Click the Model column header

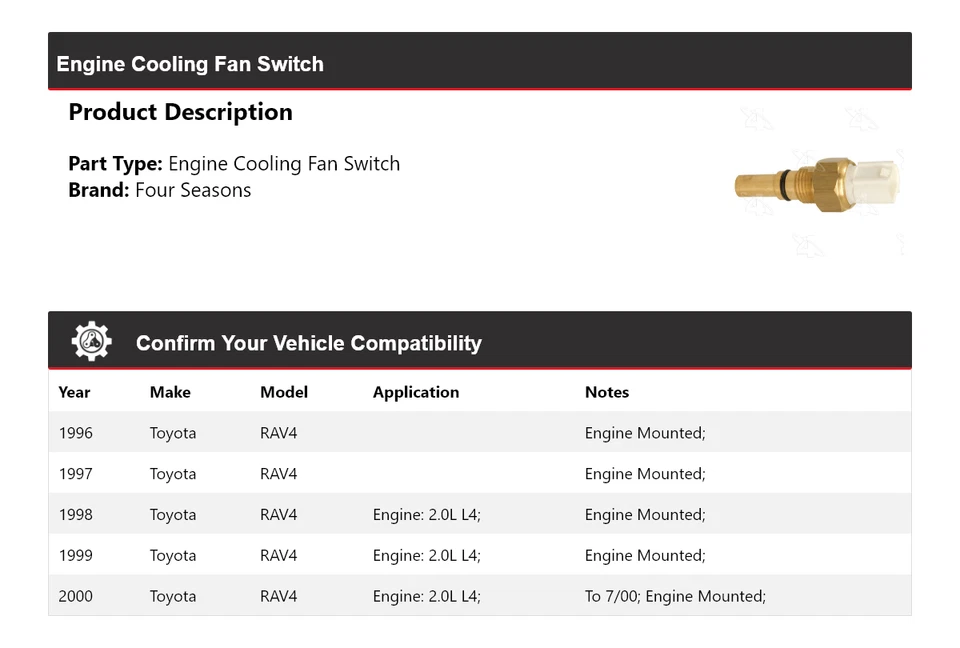pos(284,392)
